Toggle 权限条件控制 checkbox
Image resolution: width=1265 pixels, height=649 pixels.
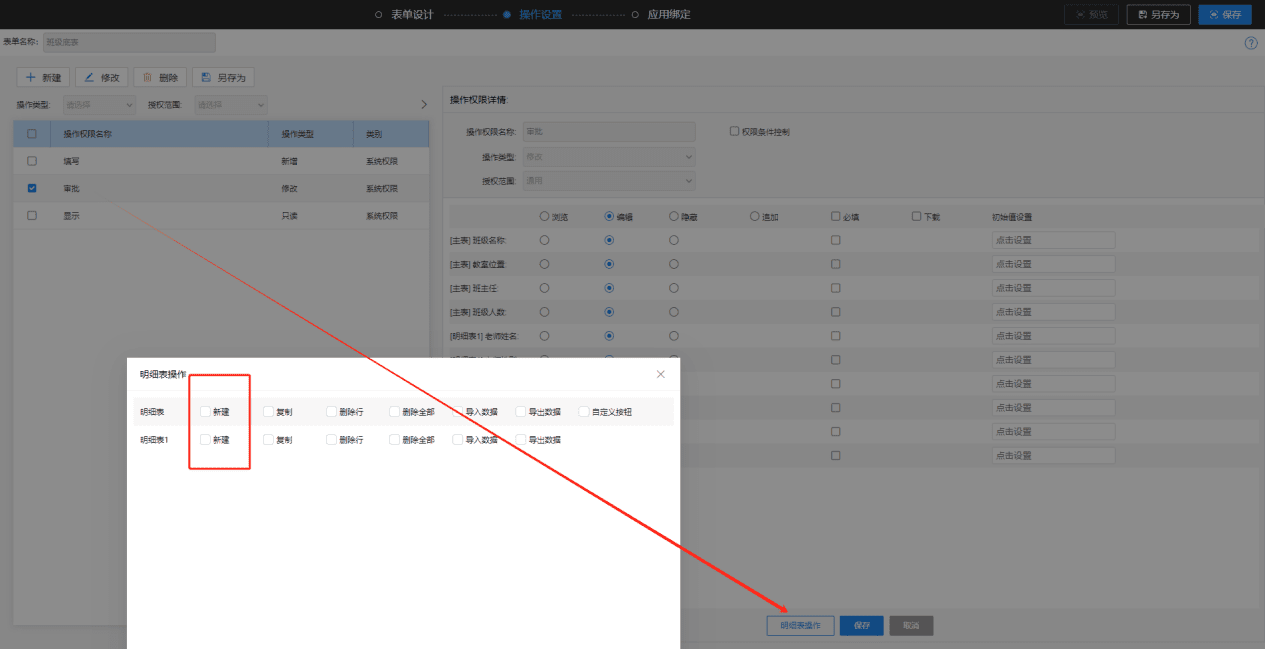tap(734, 131)
